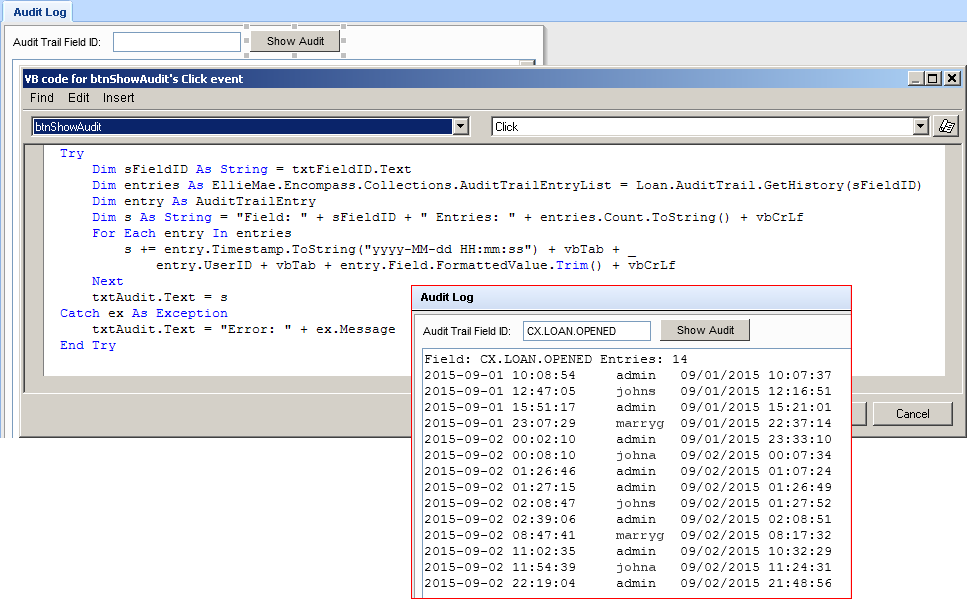Switch to the Audit Log tab at top
This screenshot has width=967, height=599.
tap(39, 12)
